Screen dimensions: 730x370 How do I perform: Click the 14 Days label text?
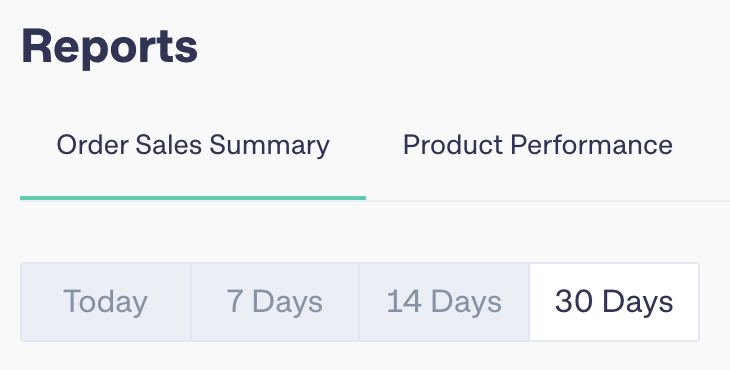tap(444, 303)
